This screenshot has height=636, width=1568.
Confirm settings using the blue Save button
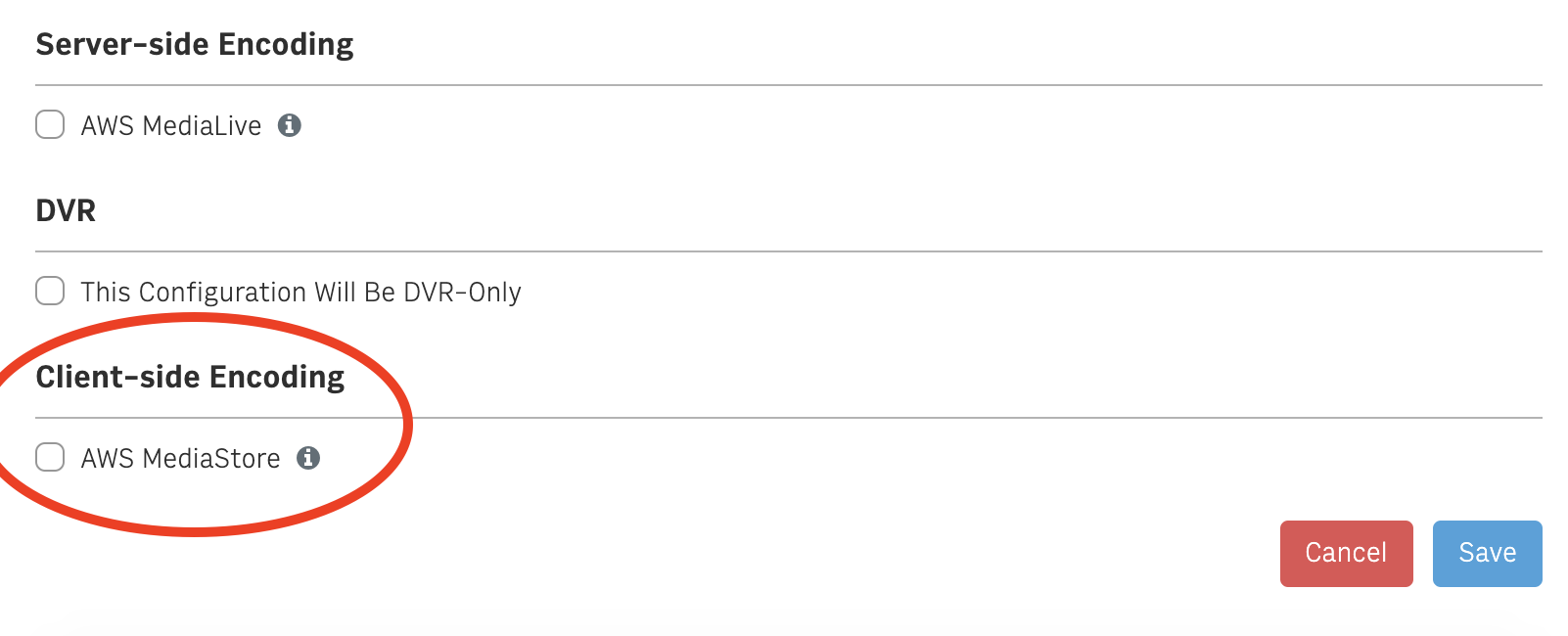(x=1487, y=554)
